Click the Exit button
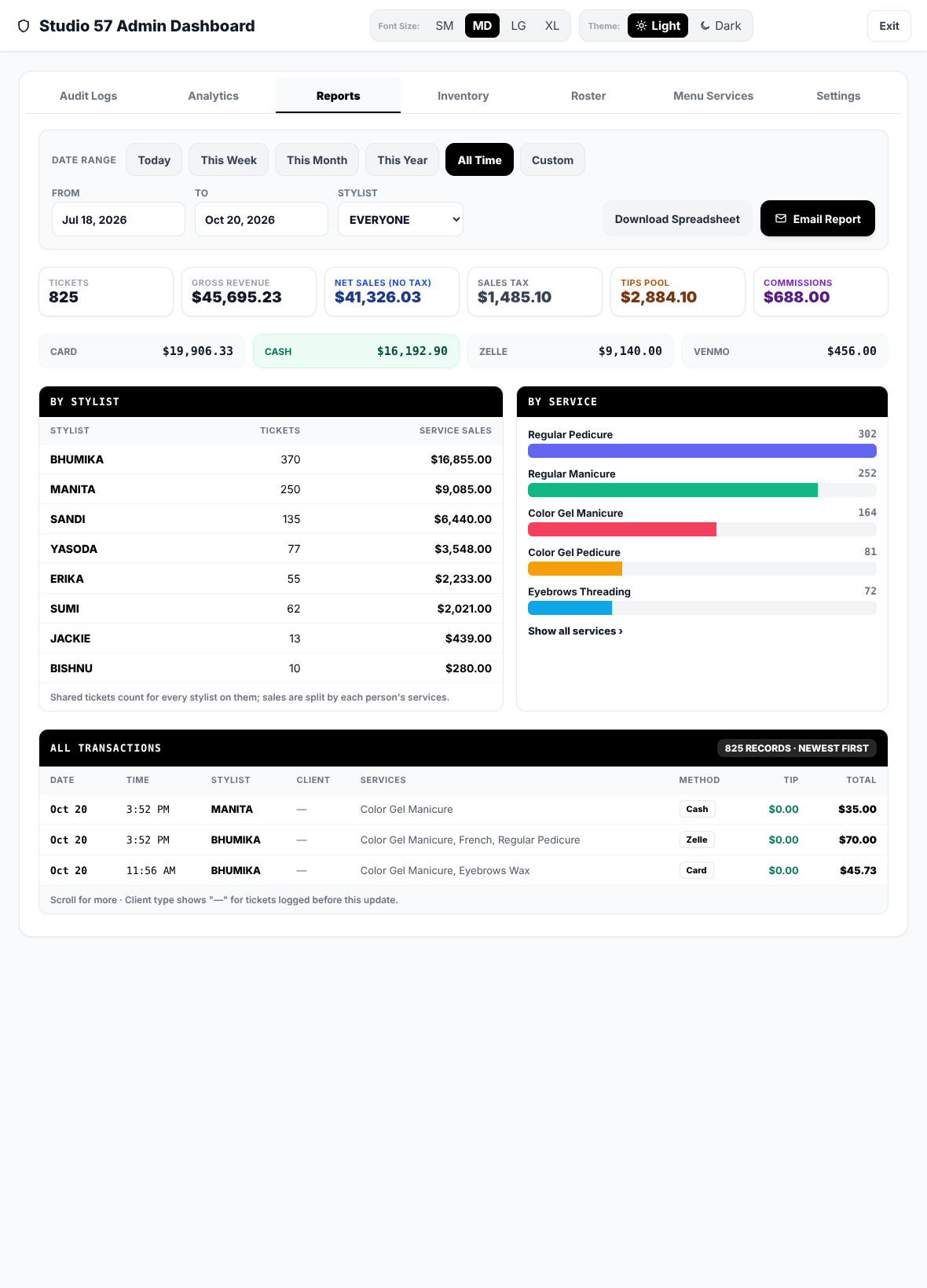This screenshot has height=1288, width=927. pyautogui.click(x=889, y=26)
